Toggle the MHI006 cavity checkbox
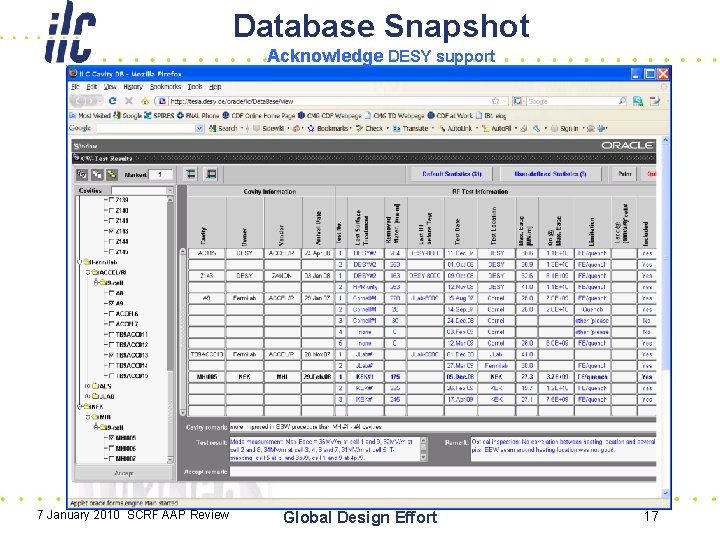This screenshot has width=720, height=540. [111, 448]
